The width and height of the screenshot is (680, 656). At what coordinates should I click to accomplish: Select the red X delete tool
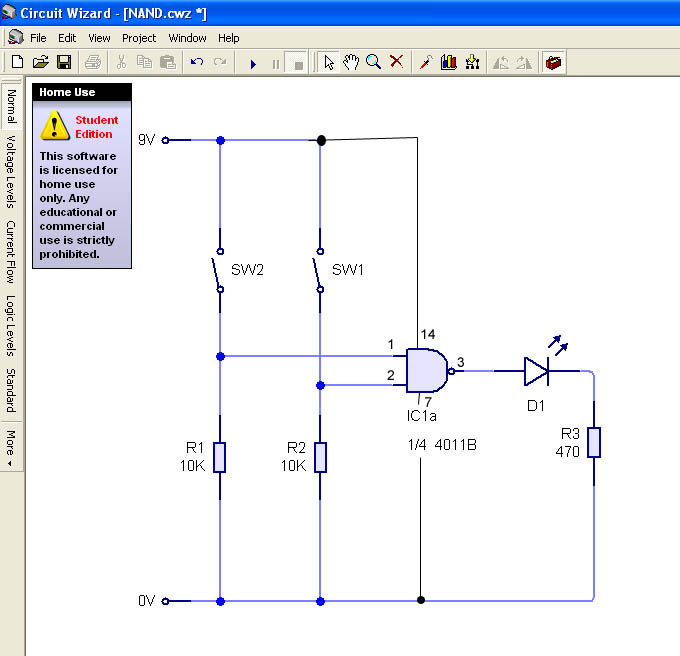tap(396, 62)
